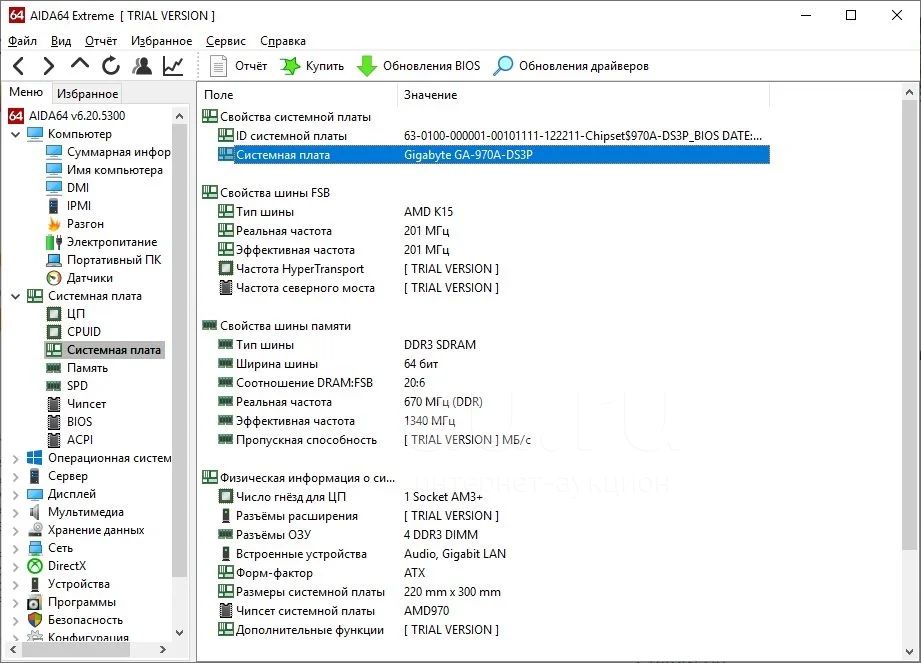Select the Датчики gauge icon item

click(79, 278)
